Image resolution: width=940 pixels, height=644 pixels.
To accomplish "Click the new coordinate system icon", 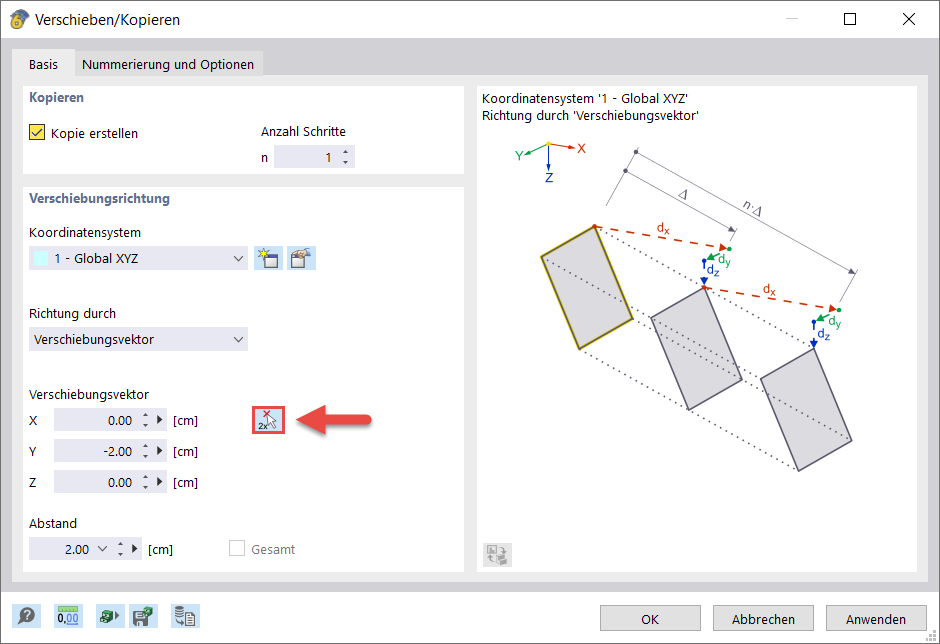I will (268, 258).
